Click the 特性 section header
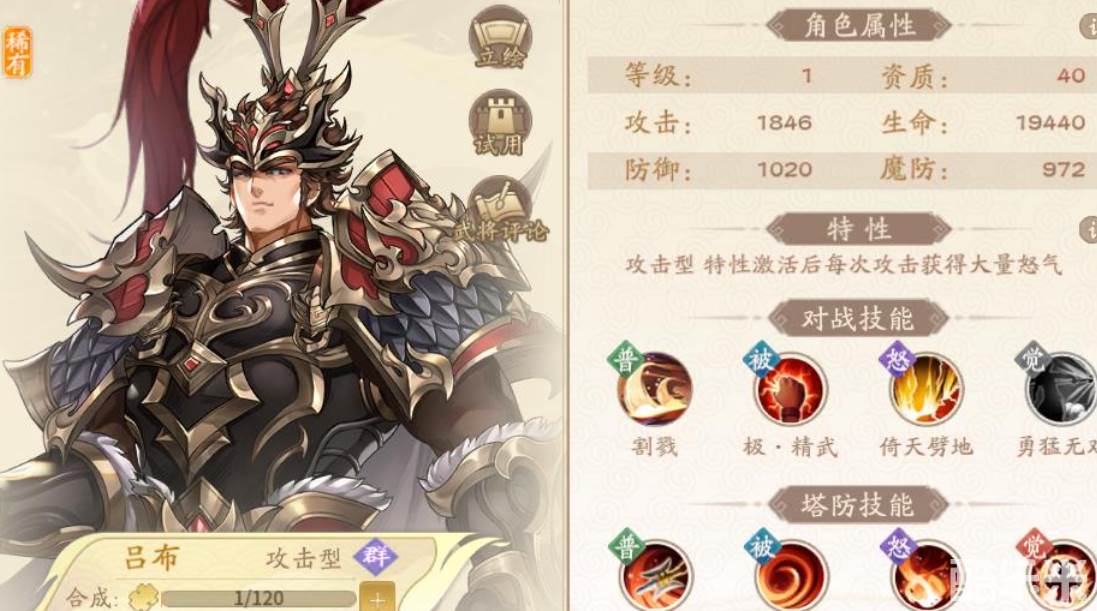 coord(858,229)
